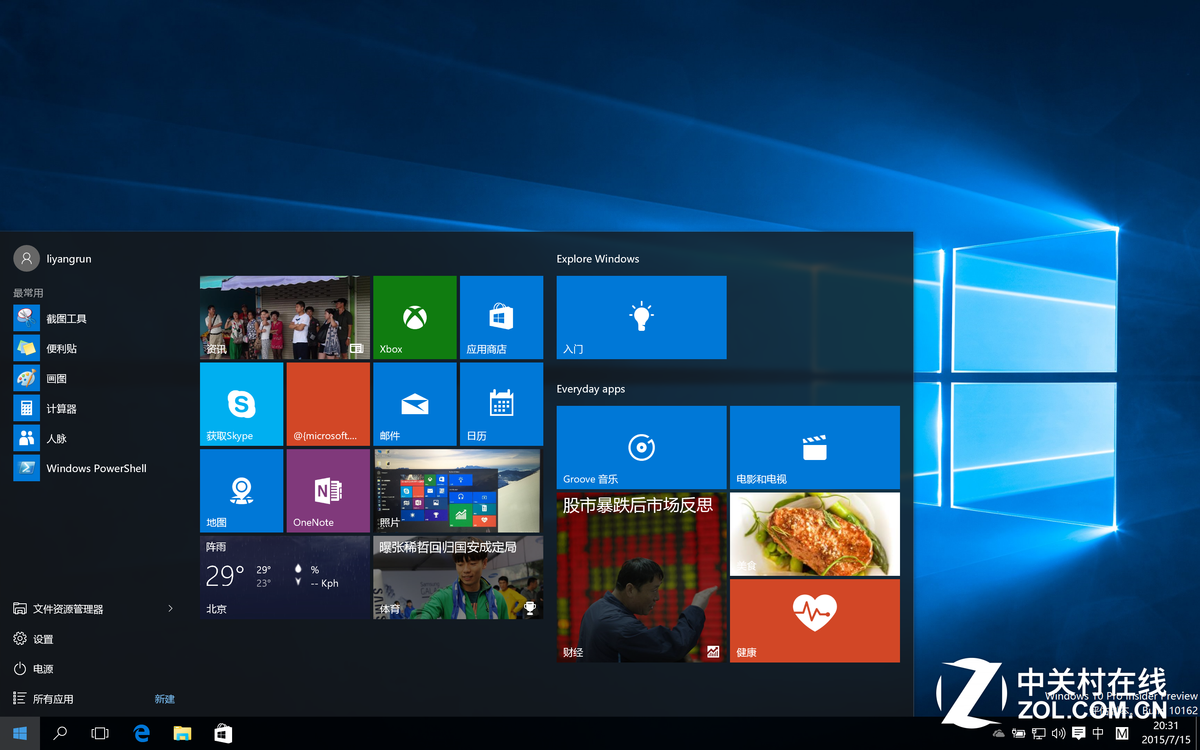Click the network tray icon
This screenshot has width=1200, height=750.
[x=1039, y=734]
